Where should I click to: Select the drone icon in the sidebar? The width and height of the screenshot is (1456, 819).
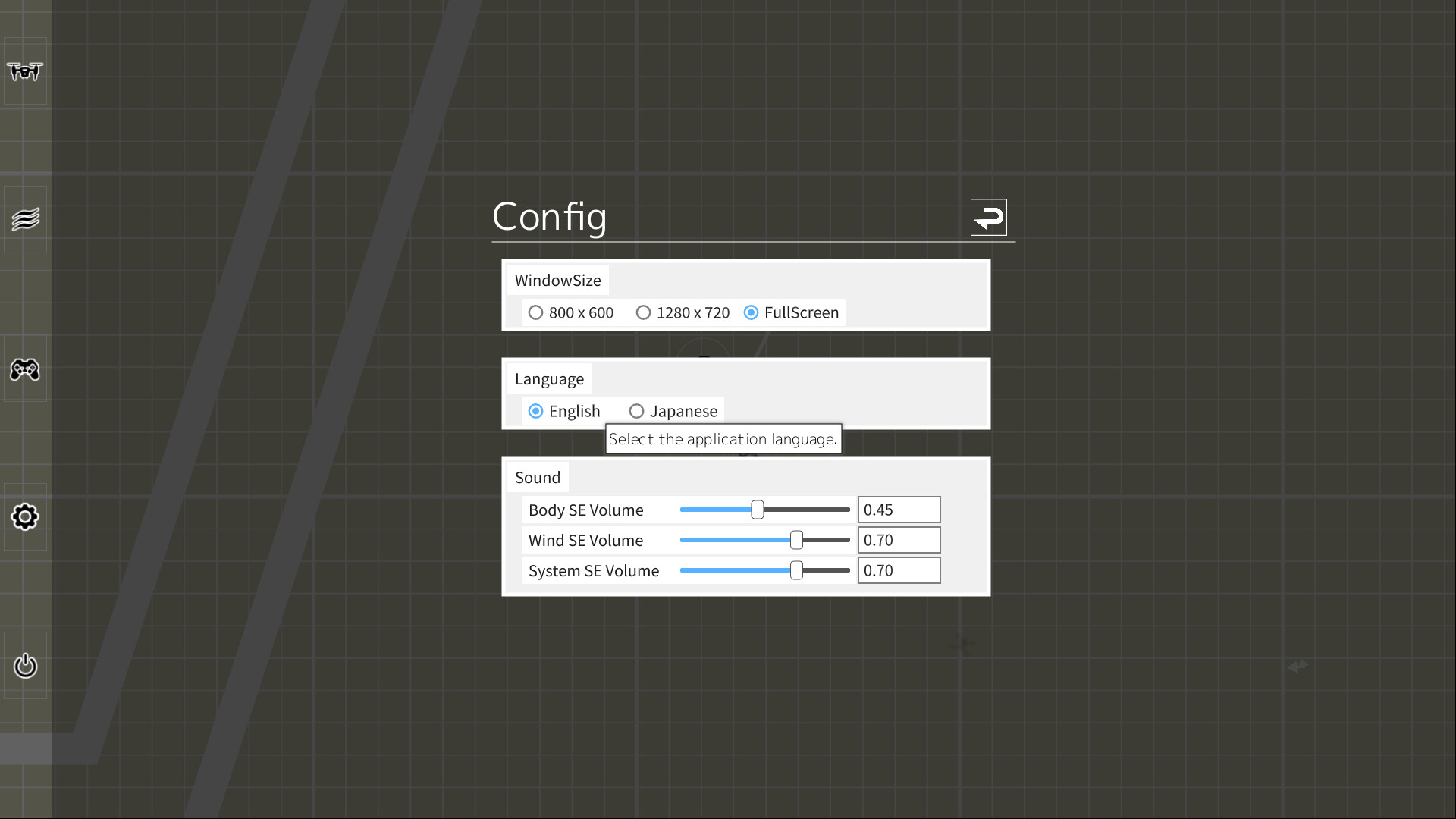point(25,73)
